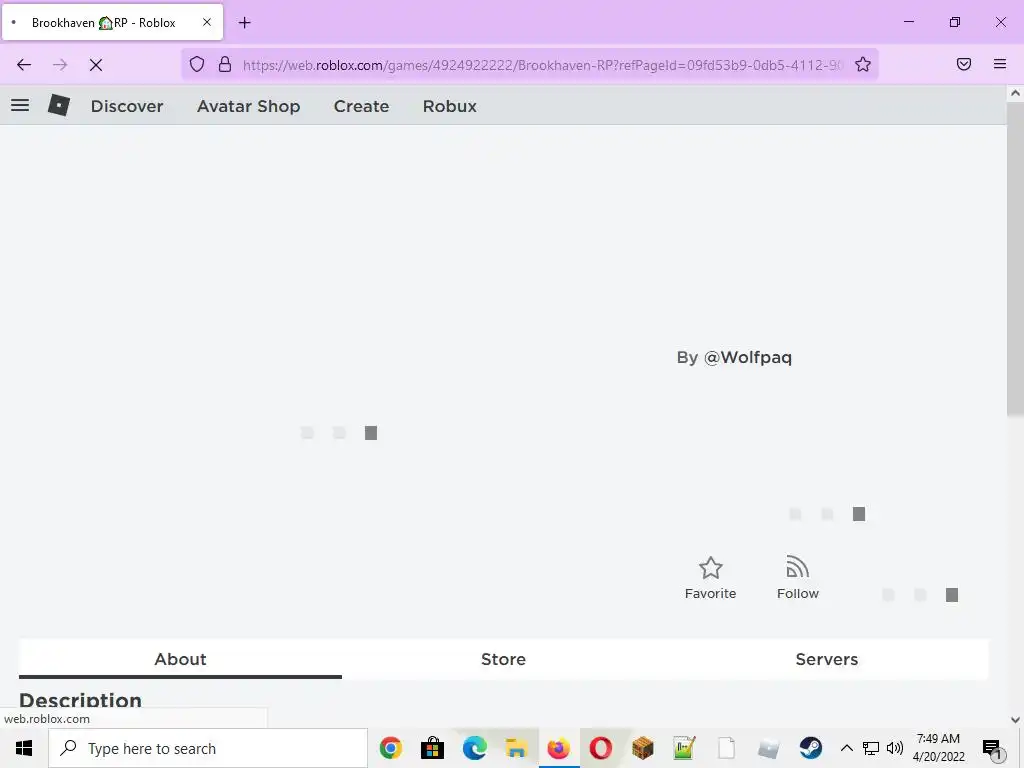
Task: Open the Minecraft block taskbar icon
Action: [x=643, y=748]
